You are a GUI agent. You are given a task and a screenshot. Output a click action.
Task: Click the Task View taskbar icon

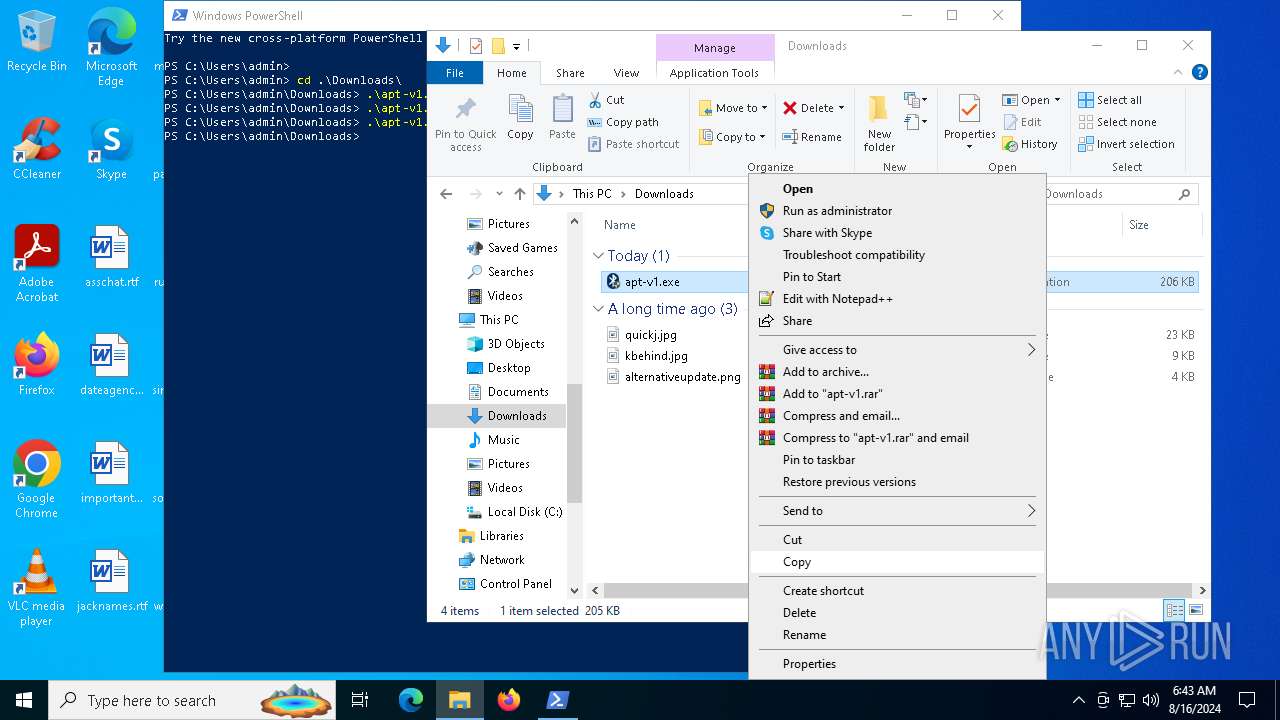361,700
